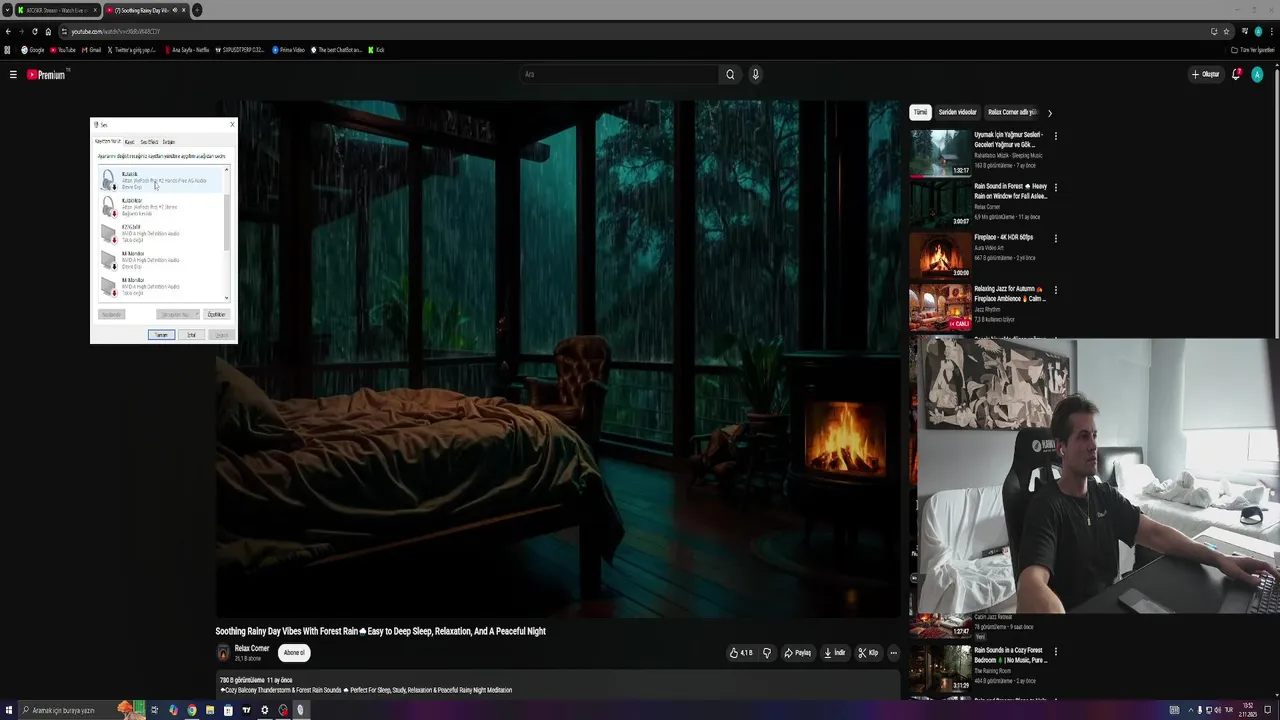
Task: Subscribe using the Abone ol button
Action: coord(294,653)
